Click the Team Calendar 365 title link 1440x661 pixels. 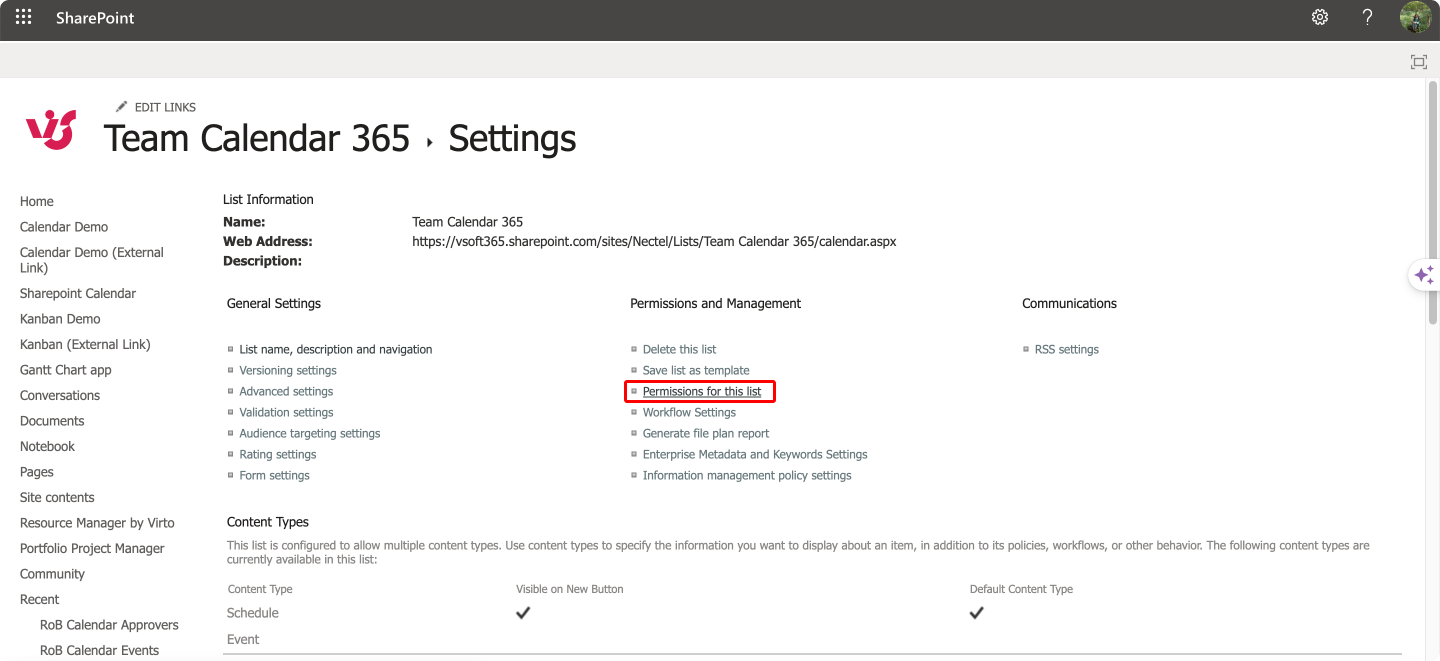257,138
